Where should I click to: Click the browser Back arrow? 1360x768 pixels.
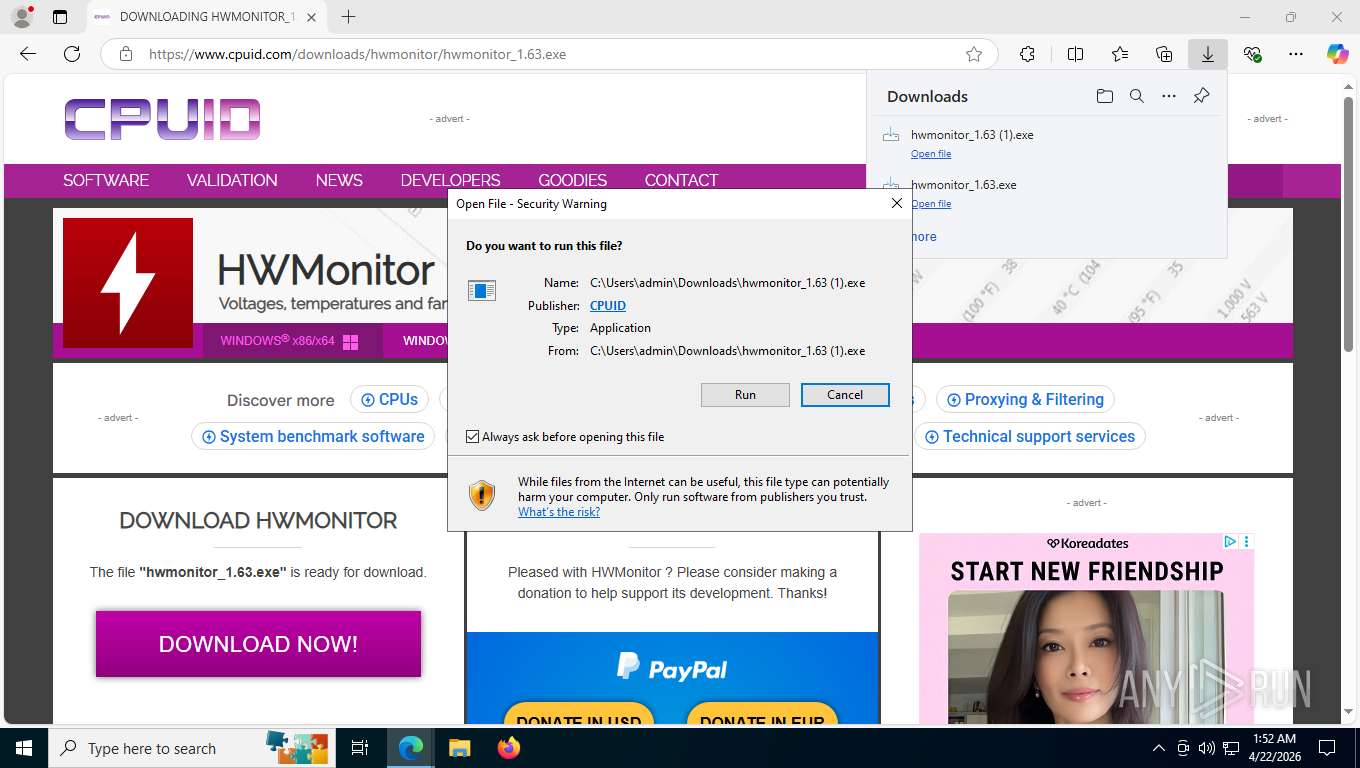click(28, 54)
